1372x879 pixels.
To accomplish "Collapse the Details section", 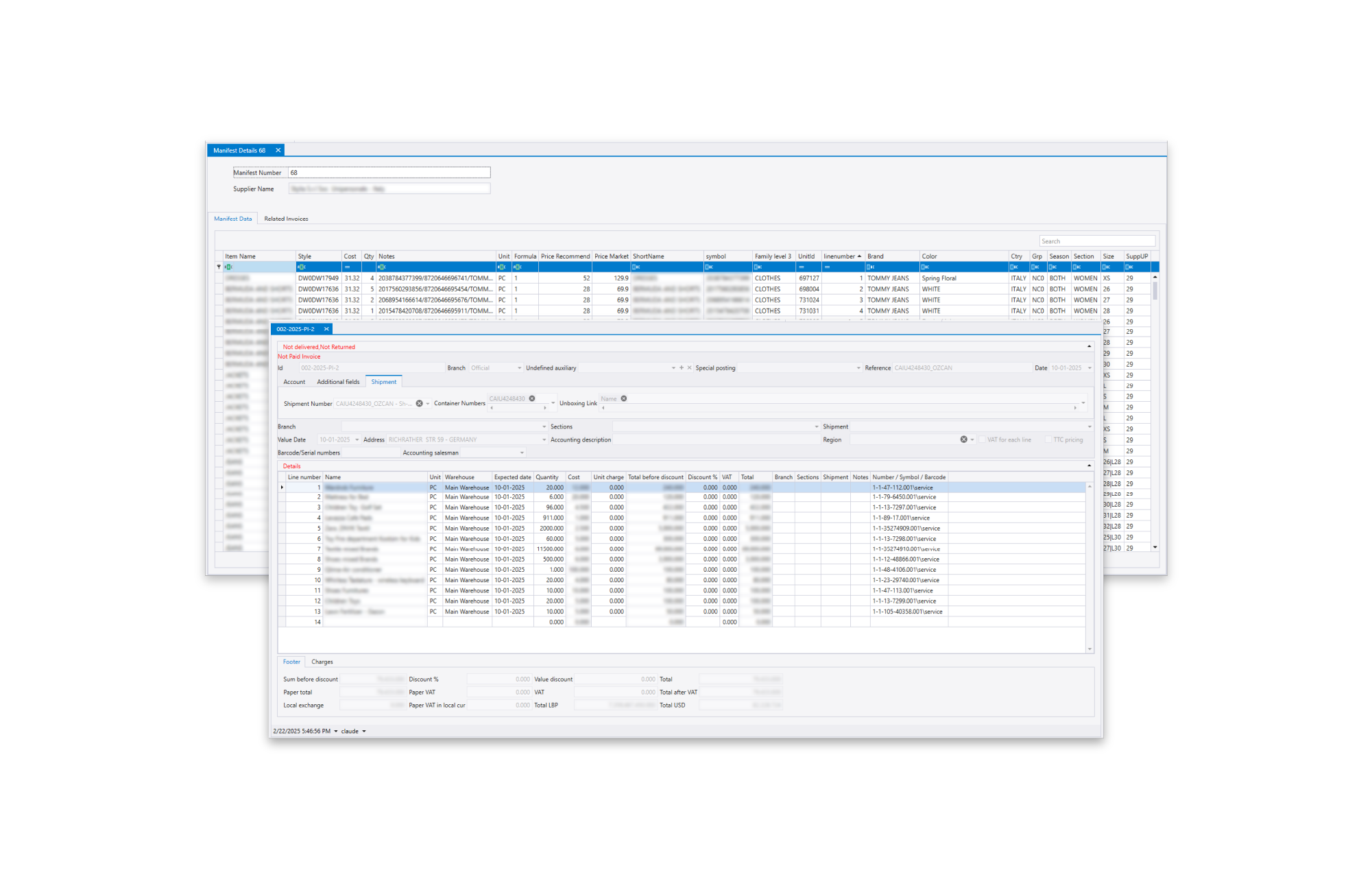I will [1089, 466].
